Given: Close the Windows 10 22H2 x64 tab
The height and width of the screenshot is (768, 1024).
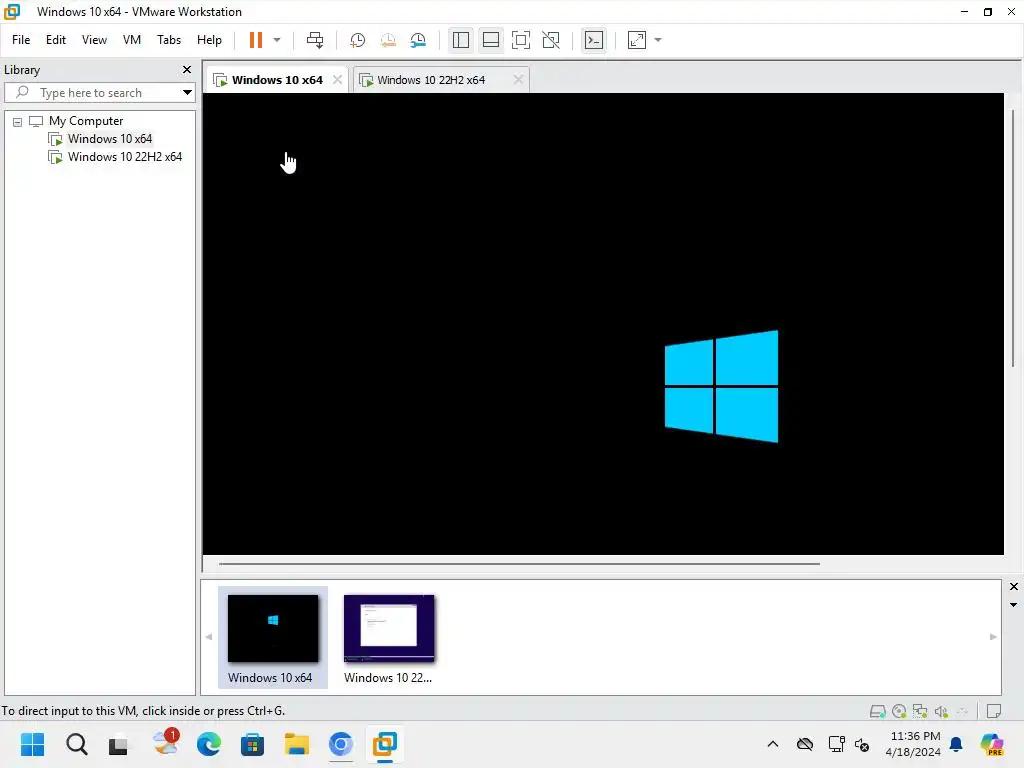Looking at the screenshot, I should pyautogui.click(x=518, y=80).
